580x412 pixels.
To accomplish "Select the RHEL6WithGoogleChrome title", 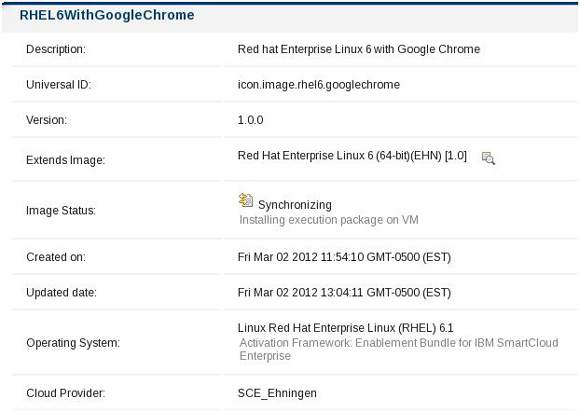I will (x=107, y=15).
